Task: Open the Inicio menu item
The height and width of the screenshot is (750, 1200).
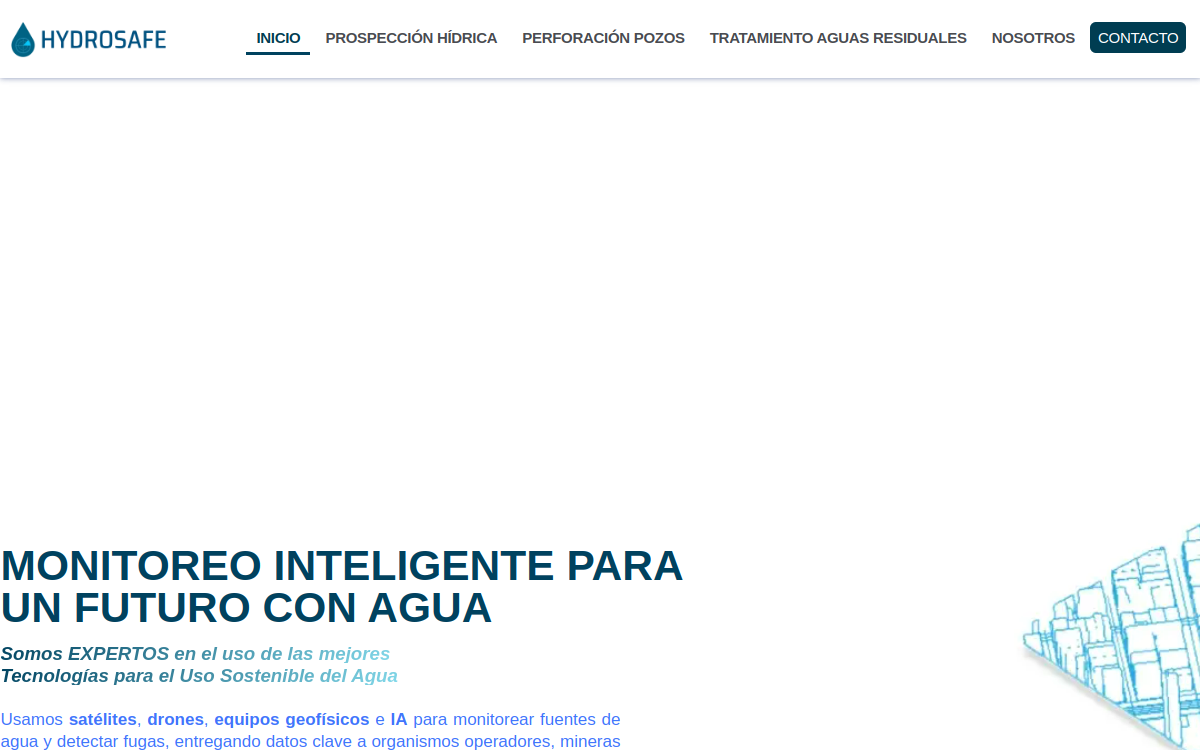Action: pyautogui.click(x=278, y=38)
